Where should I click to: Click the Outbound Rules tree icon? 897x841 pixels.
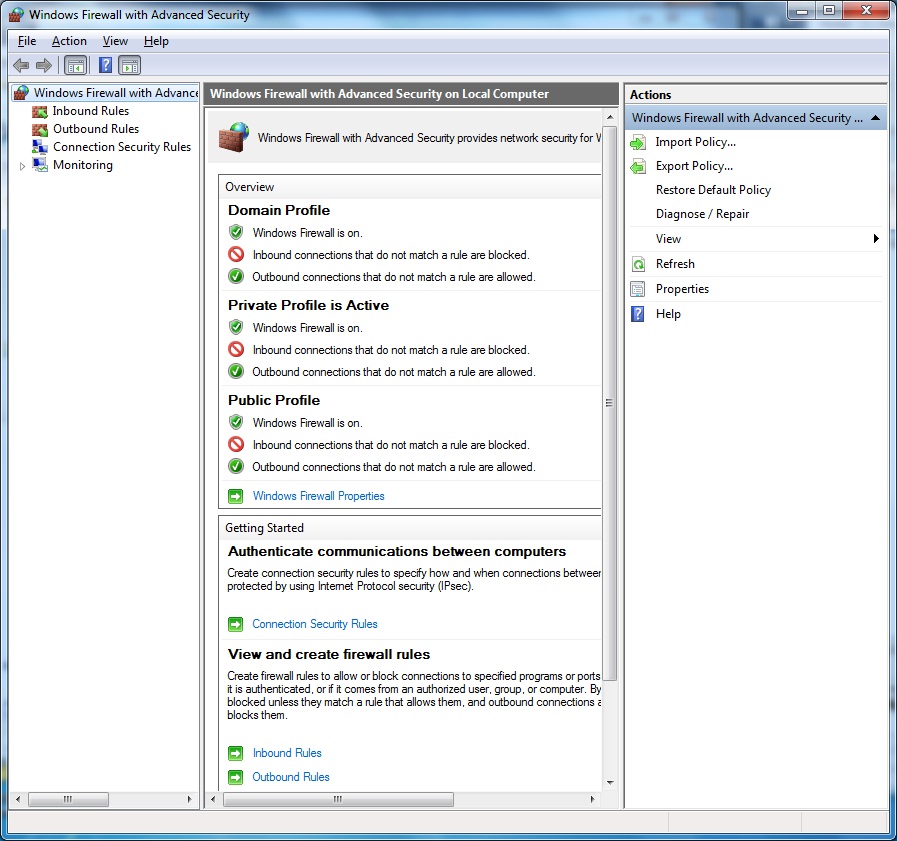coord(40,129)
